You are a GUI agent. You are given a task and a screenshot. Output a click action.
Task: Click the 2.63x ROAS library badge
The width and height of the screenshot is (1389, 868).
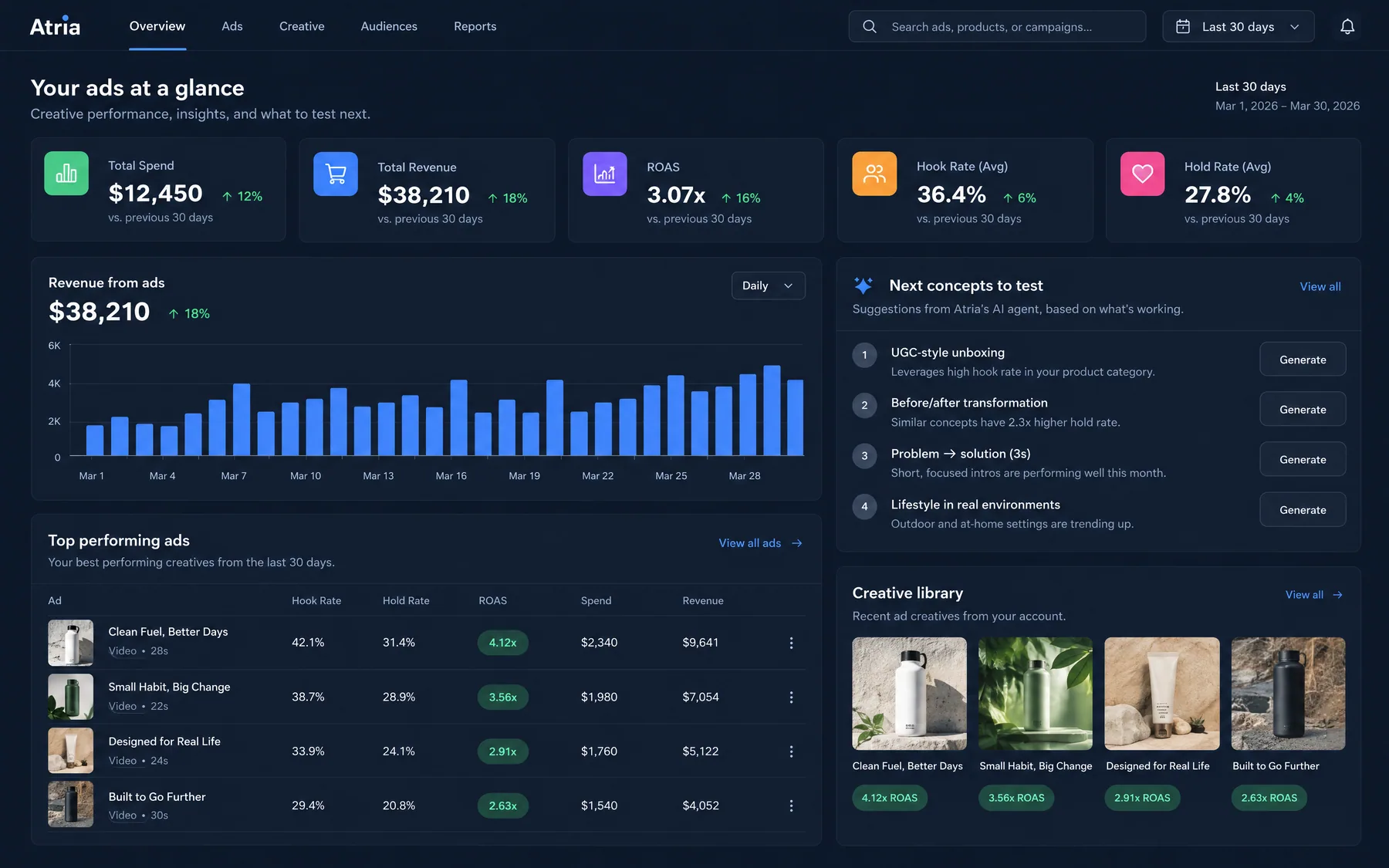click(x=1269, y=798)
